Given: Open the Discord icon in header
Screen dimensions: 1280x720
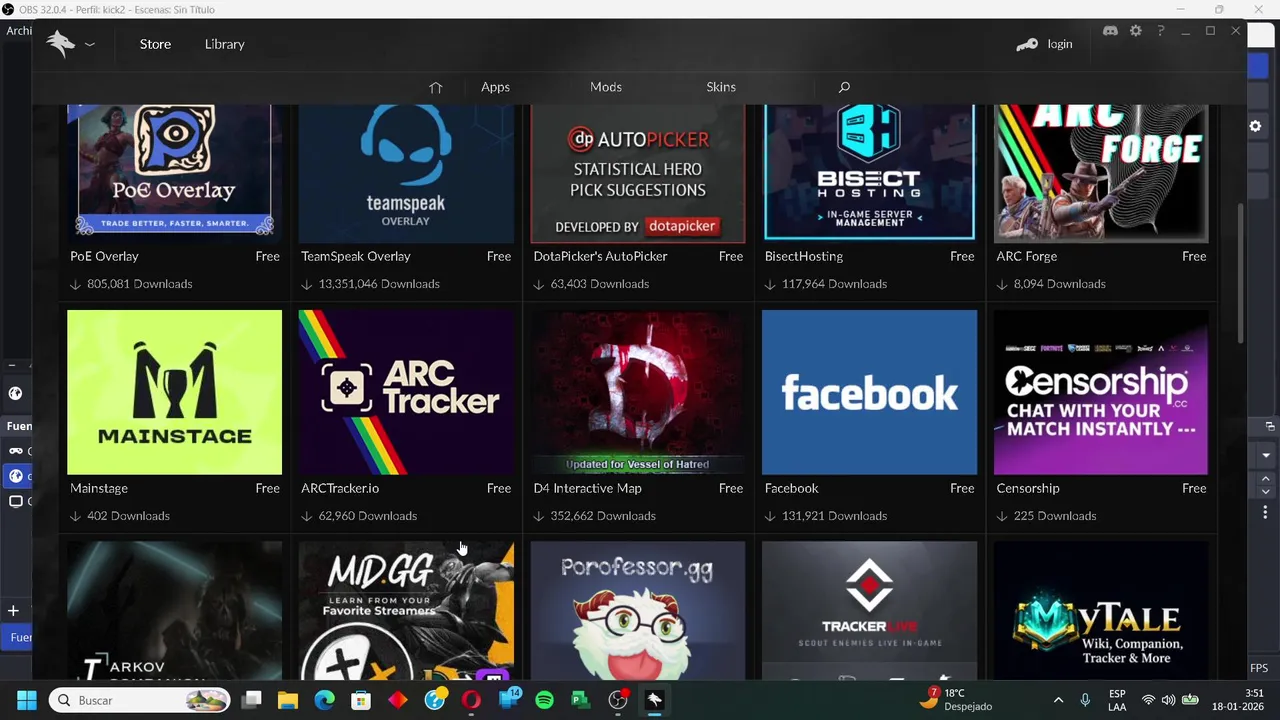Looking at the screenshot, I should [1110, 31].
